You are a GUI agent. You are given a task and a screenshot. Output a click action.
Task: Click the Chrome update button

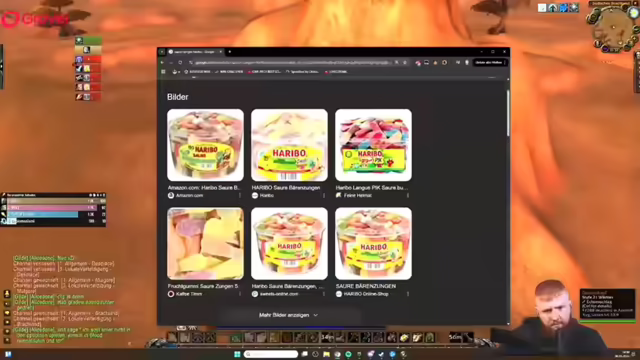pos(490,62)
